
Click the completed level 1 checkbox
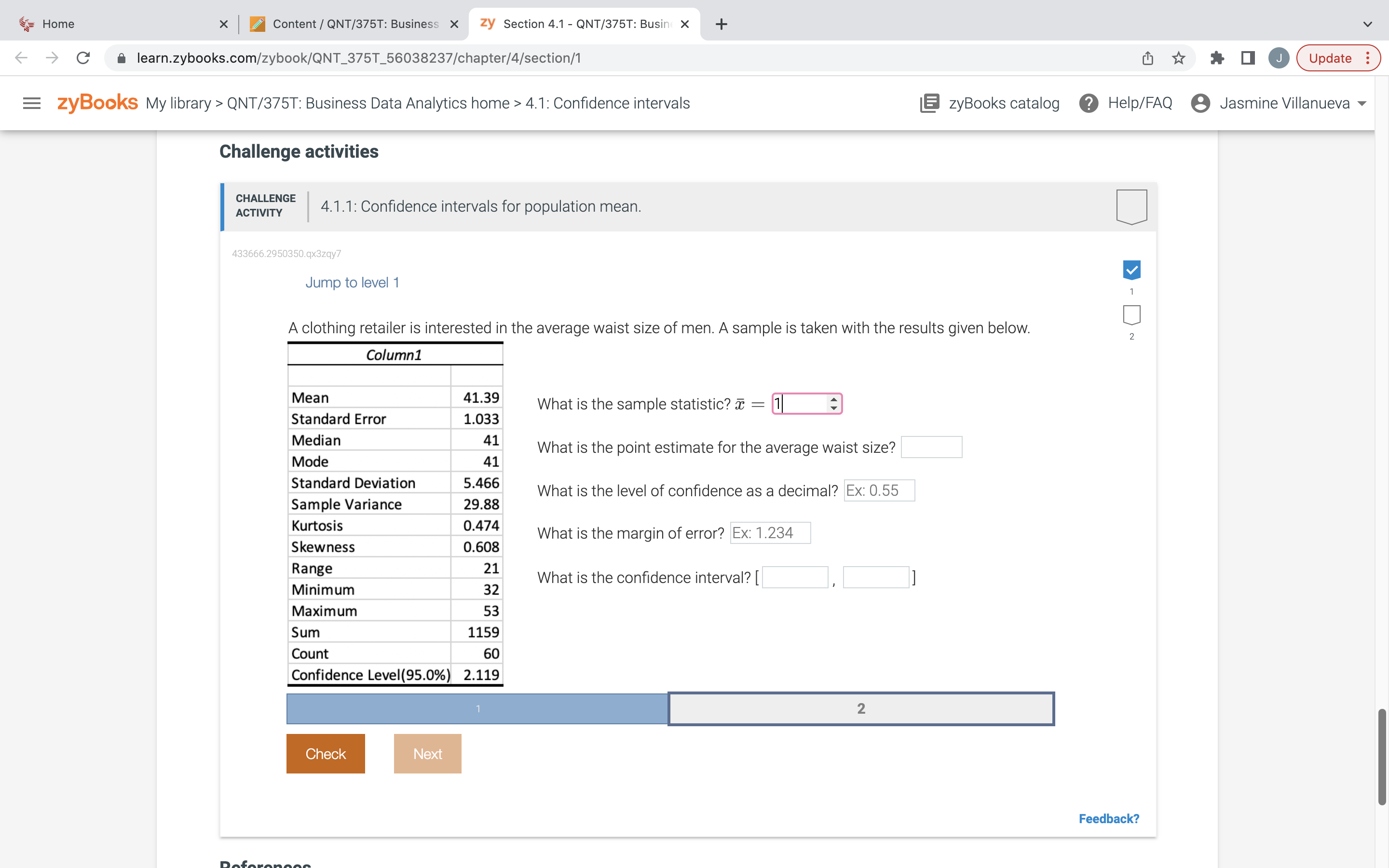[1131, 270]
